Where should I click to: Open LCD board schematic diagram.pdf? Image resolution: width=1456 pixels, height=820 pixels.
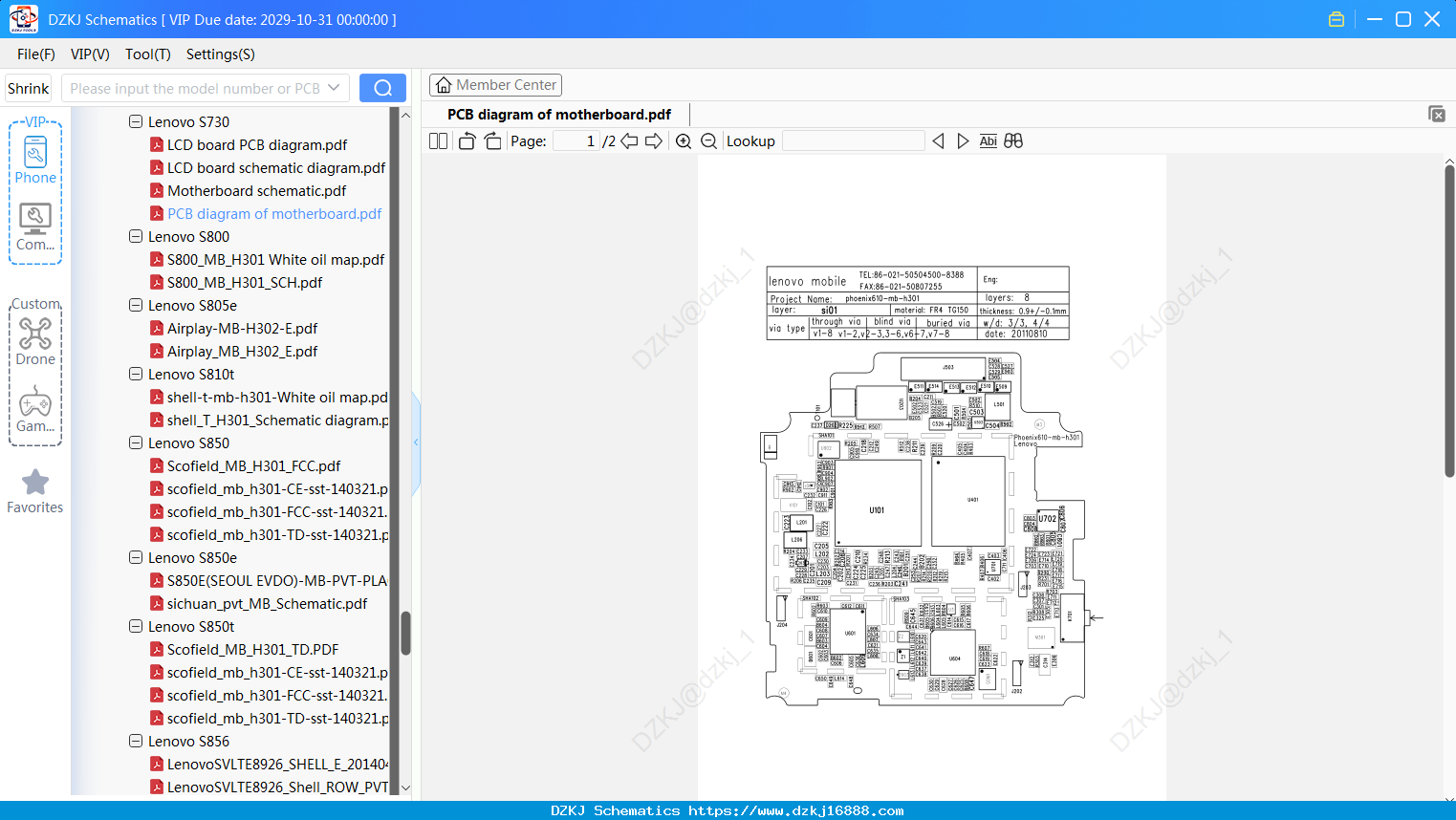[x=276, y=168]
